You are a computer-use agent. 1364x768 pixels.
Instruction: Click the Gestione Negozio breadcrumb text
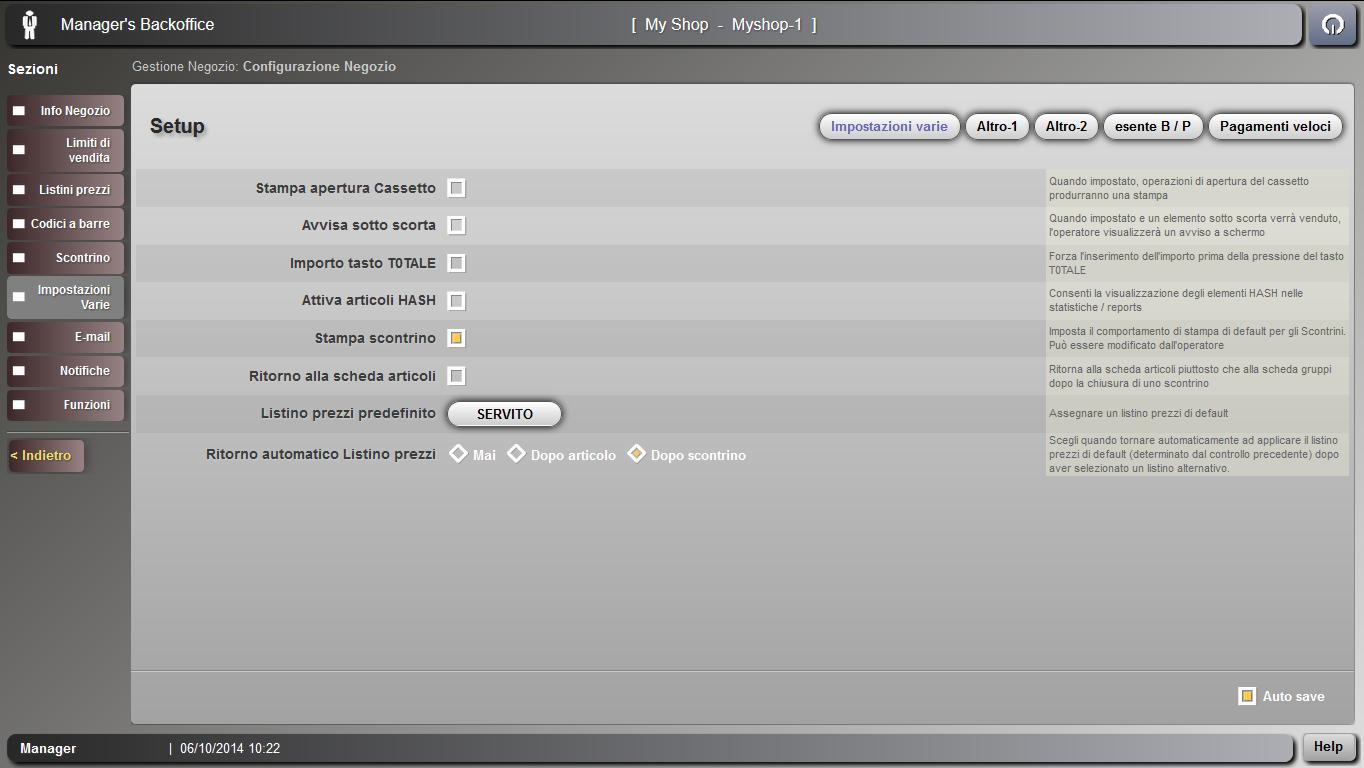pos(185,67)
